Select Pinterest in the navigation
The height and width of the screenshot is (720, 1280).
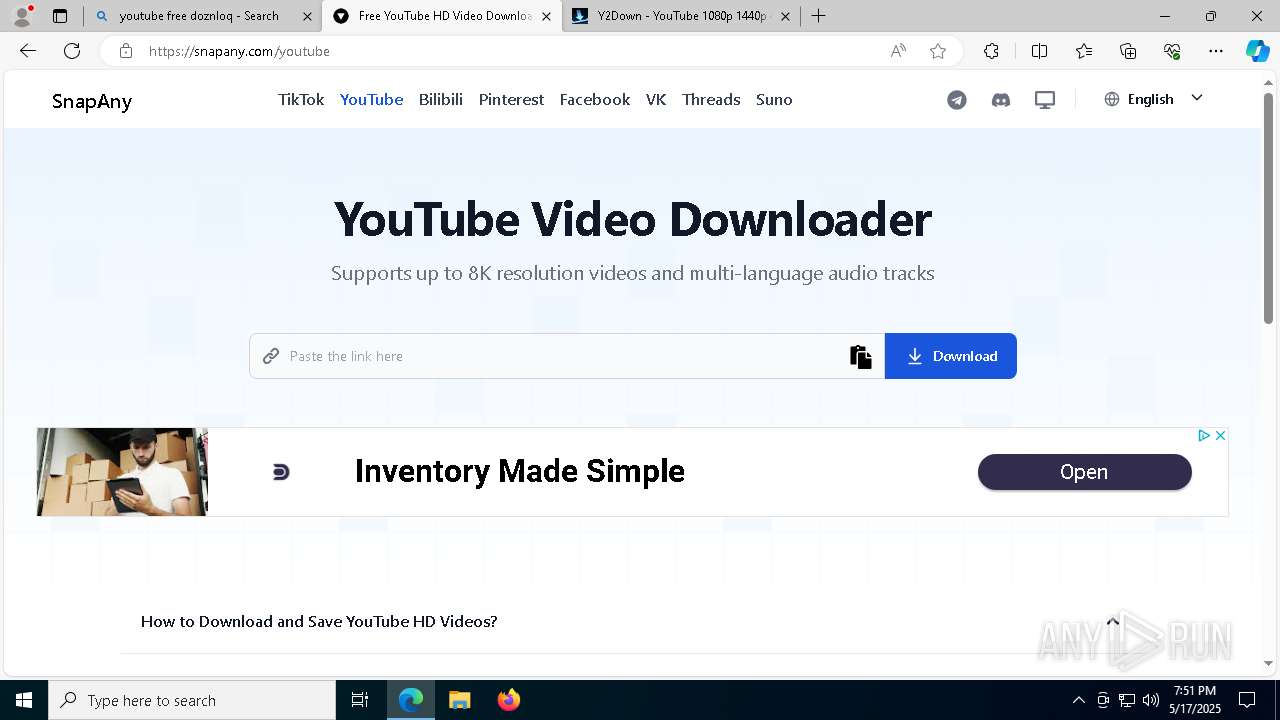point(511,99)
